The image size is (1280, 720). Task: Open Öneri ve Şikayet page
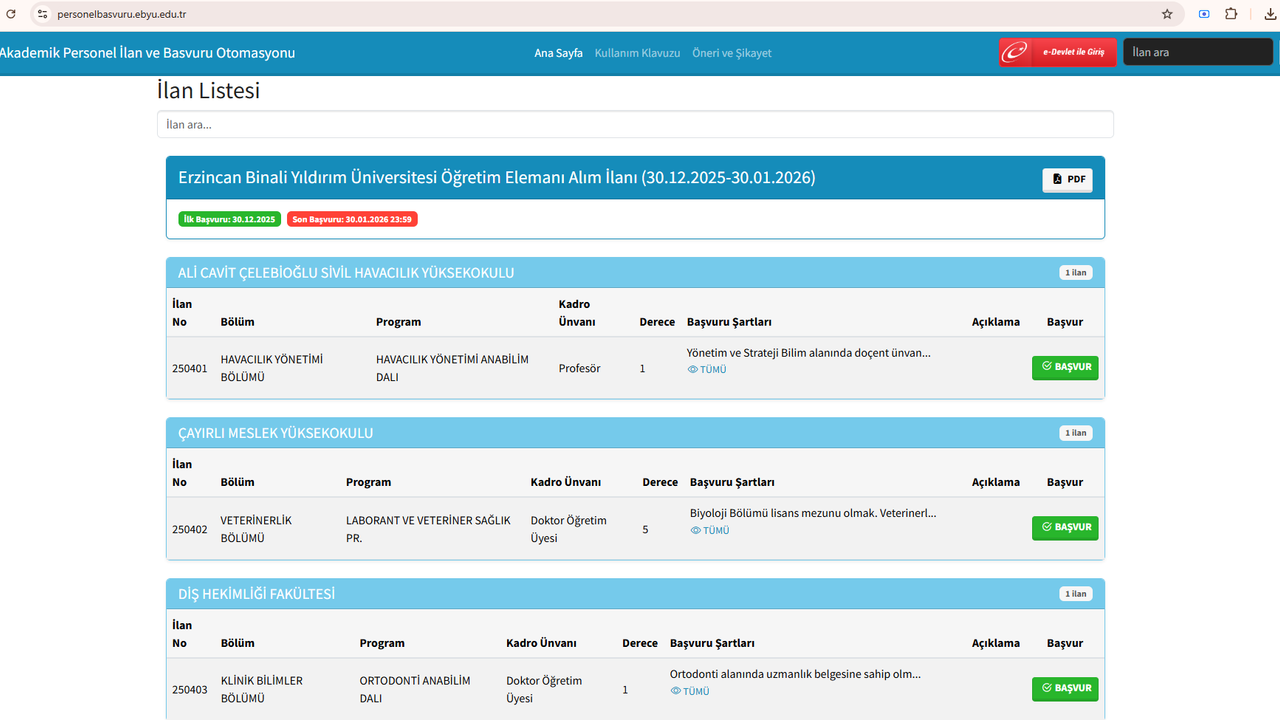[732, 53]
